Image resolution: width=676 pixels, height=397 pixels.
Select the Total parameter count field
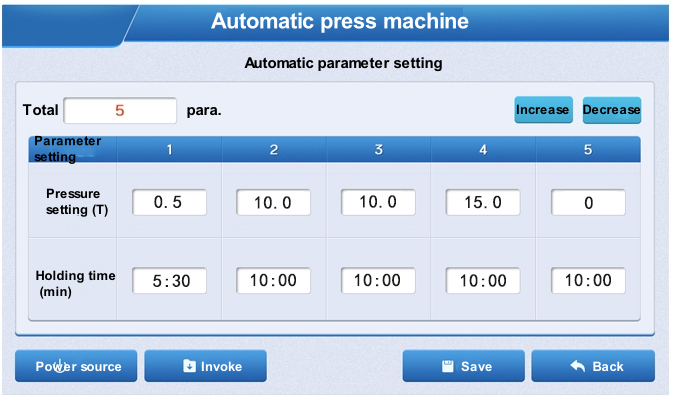(120, 111)
